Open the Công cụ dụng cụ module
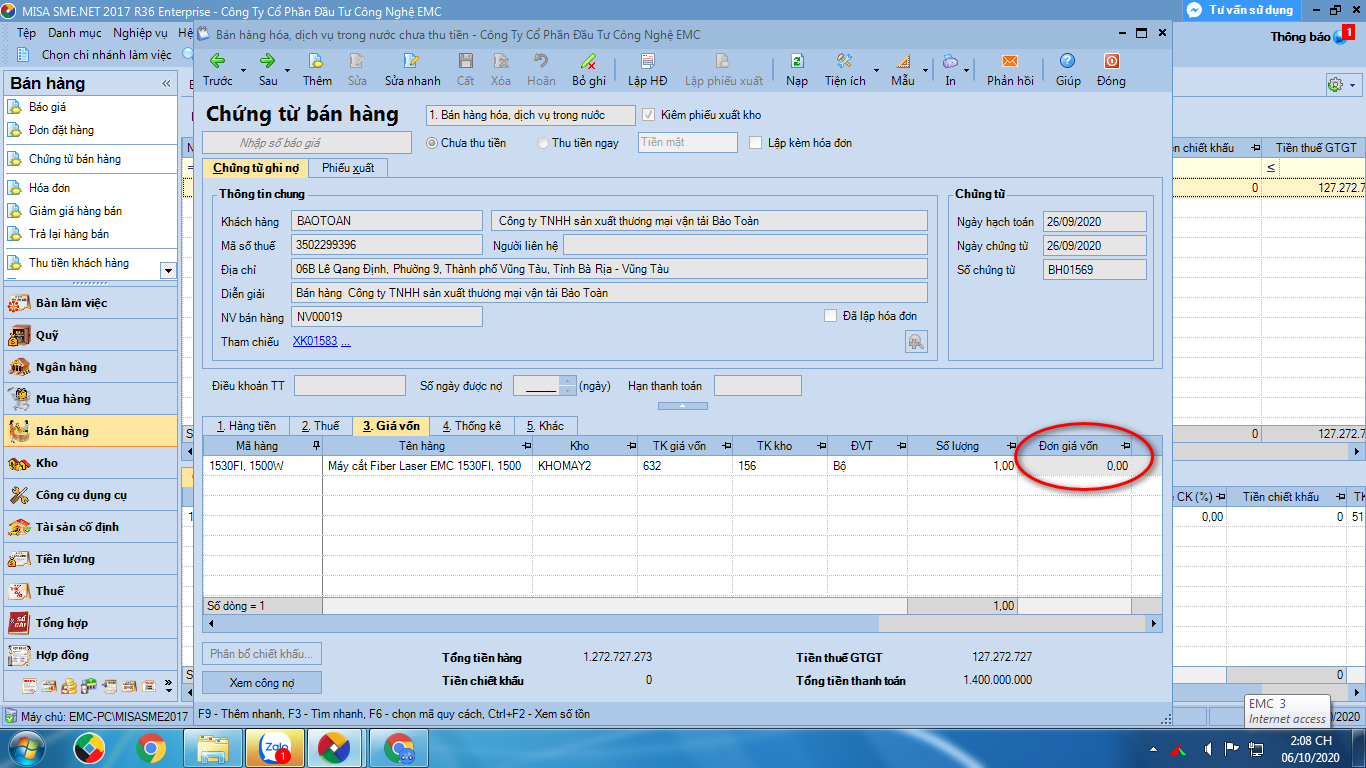The image size is (1366, 768). tap(90, 495)
